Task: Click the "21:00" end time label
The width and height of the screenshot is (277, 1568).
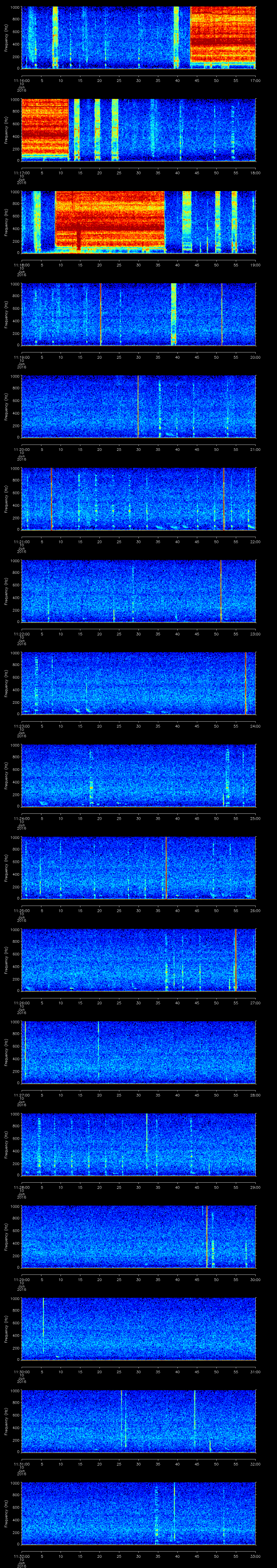Action: [255, 449]
